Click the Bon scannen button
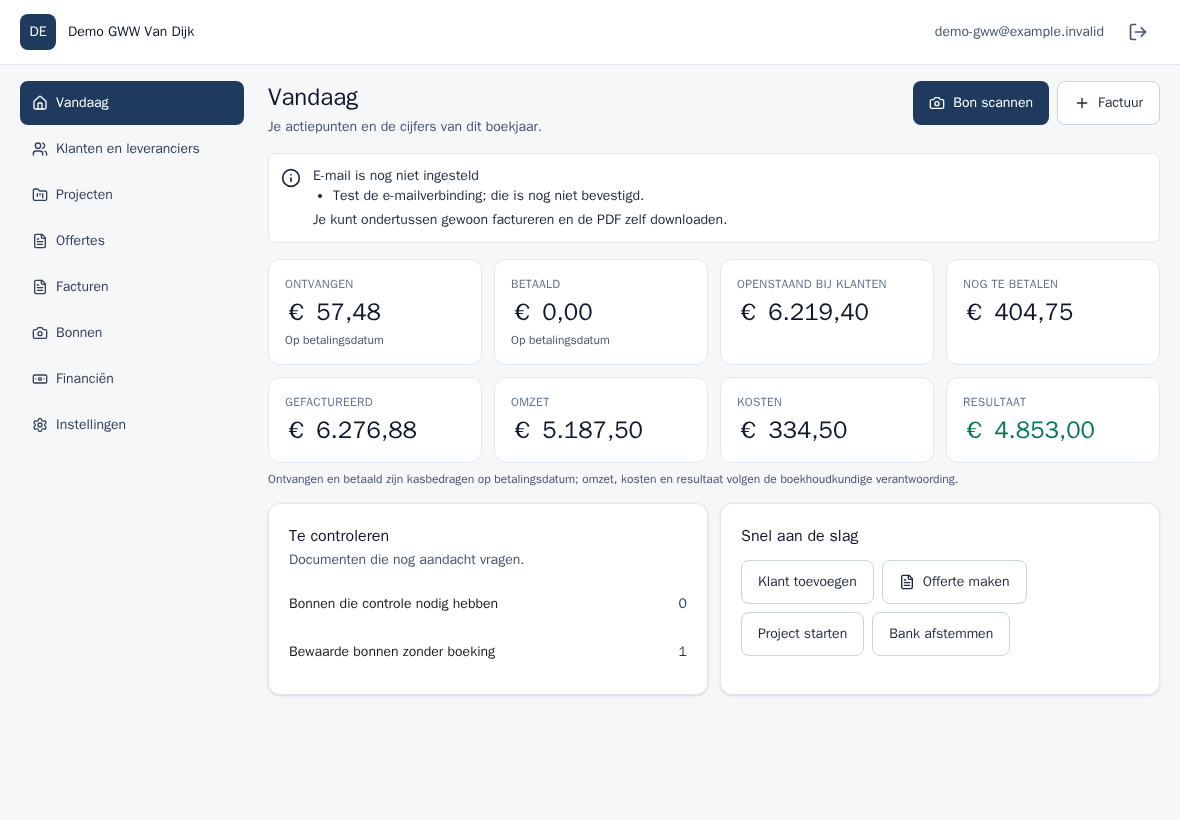The height and width of the screenshot is (820, 1180). (x=981, y=103)
